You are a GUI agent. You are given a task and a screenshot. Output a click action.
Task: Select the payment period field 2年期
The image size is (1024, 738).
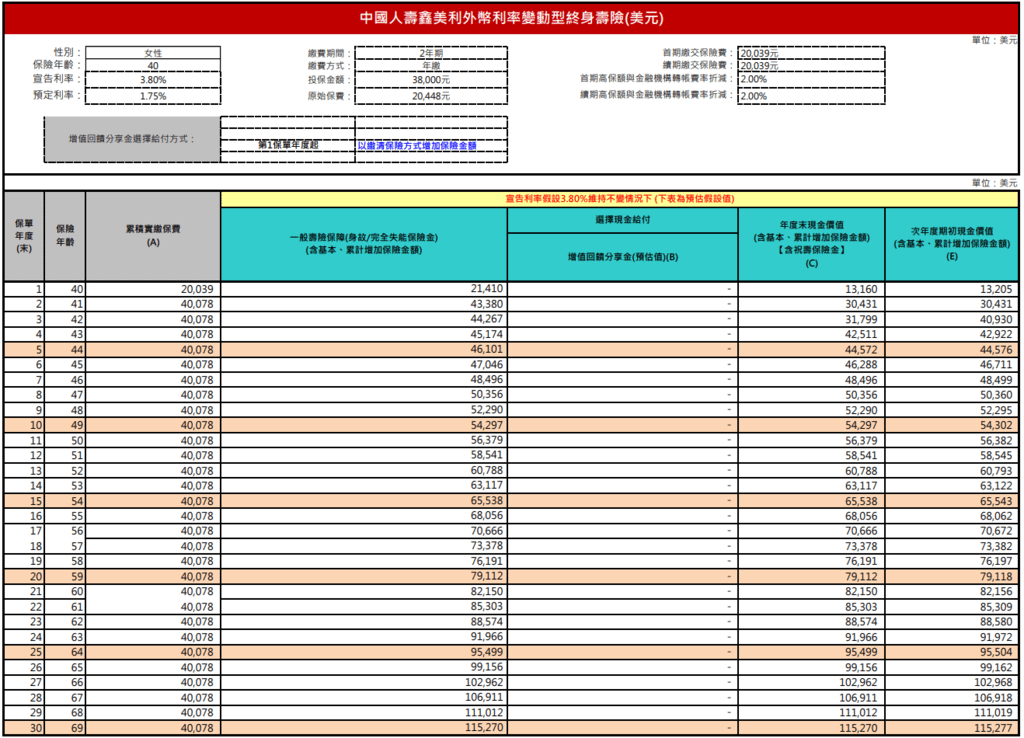(x=431, y=53)
